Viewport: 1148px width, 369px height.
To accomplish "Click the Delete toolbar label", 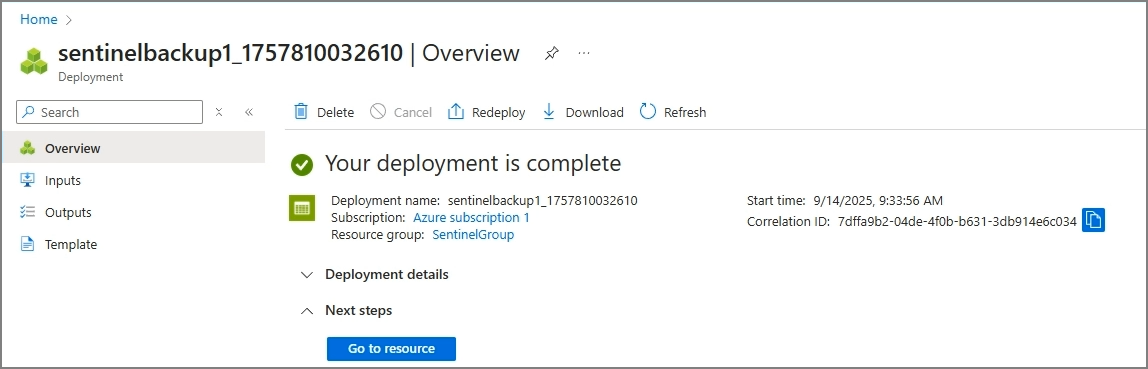I will point(335,112).
